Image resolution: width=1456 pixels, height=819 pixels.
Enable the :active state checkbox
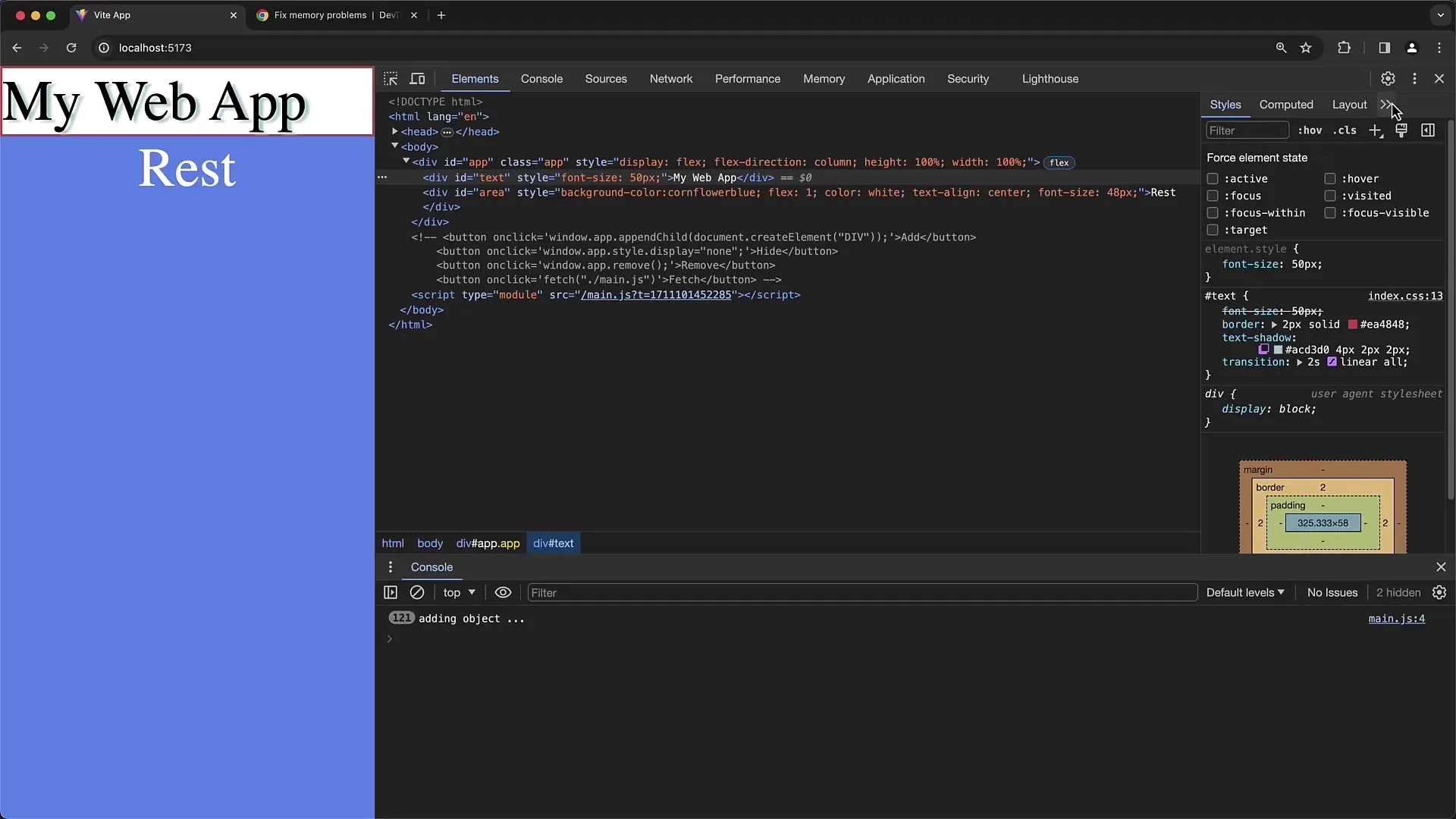tap(1213, 179)
